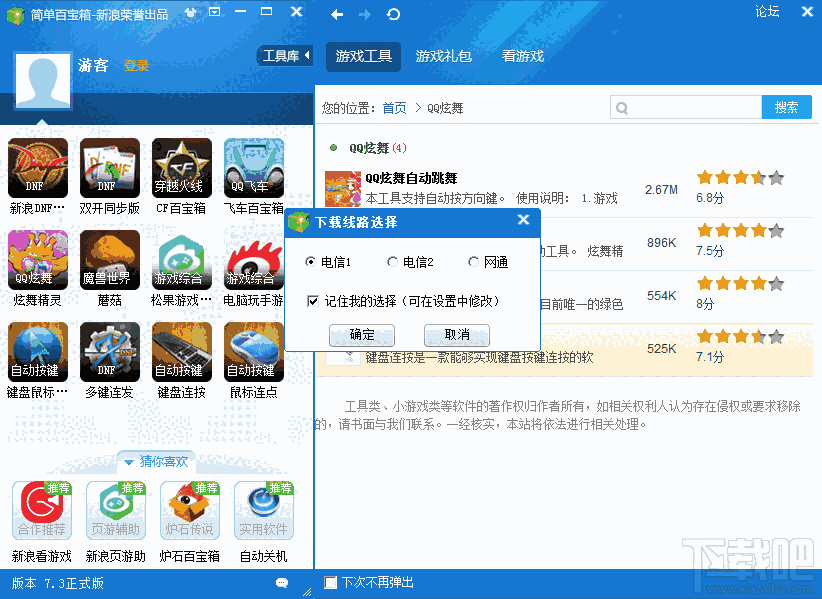Enable 下次不再弹出 at the bottom
822x599 pixels.
click(330, 580)
